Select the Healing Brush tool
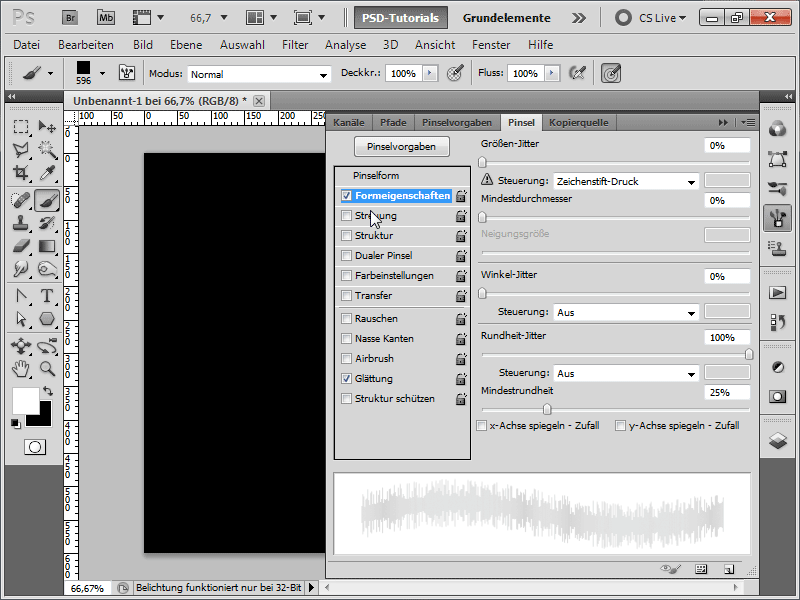800x600 pixels. [21, 200]
